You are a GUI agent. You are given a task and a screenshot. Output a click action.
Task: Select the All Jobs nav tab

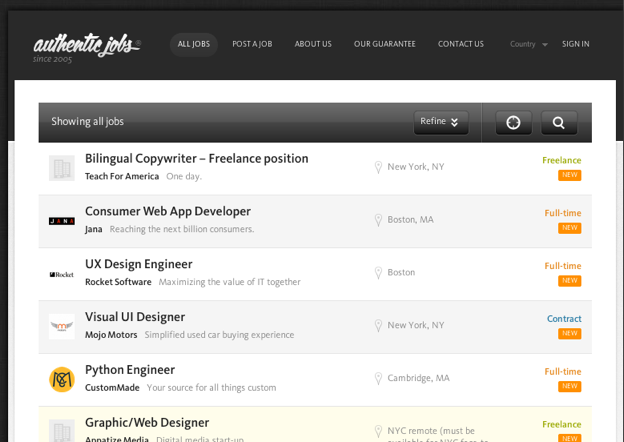194,44
